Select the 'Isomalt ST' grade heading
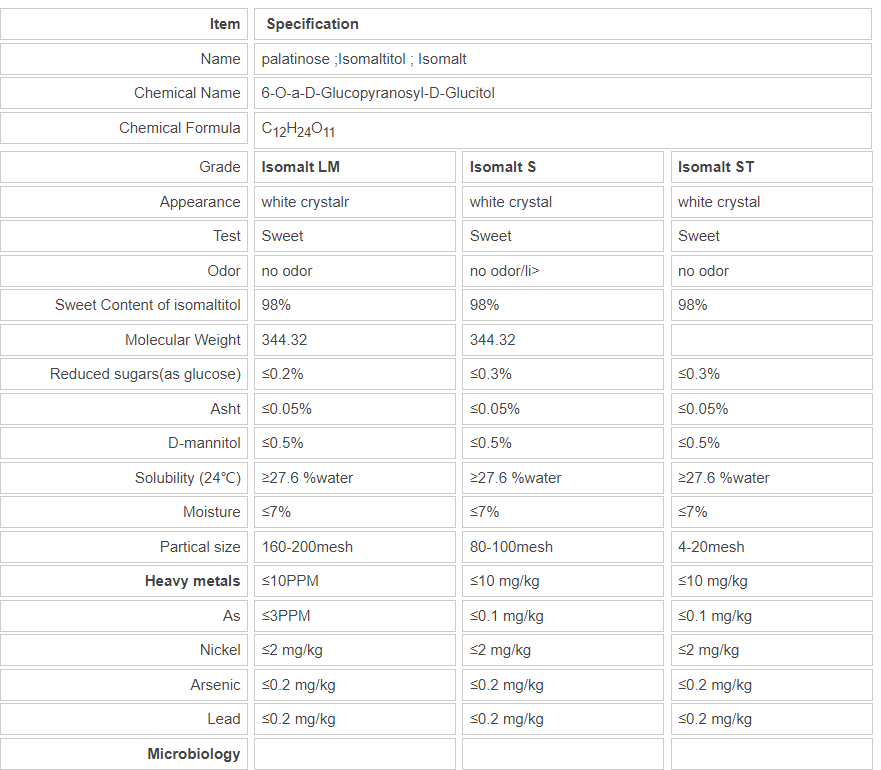The height and width of the screenshot is (770, 881). (x=716, y=167)
